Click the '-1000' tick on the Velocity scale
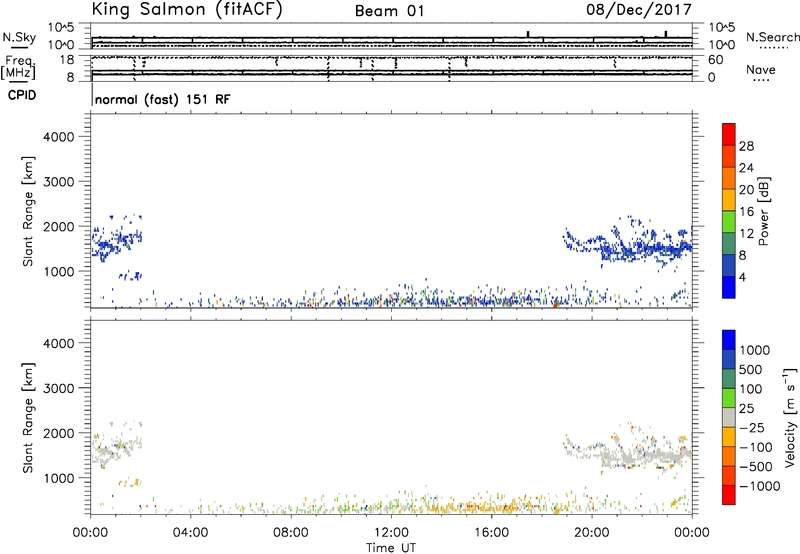 click(759, 486)
